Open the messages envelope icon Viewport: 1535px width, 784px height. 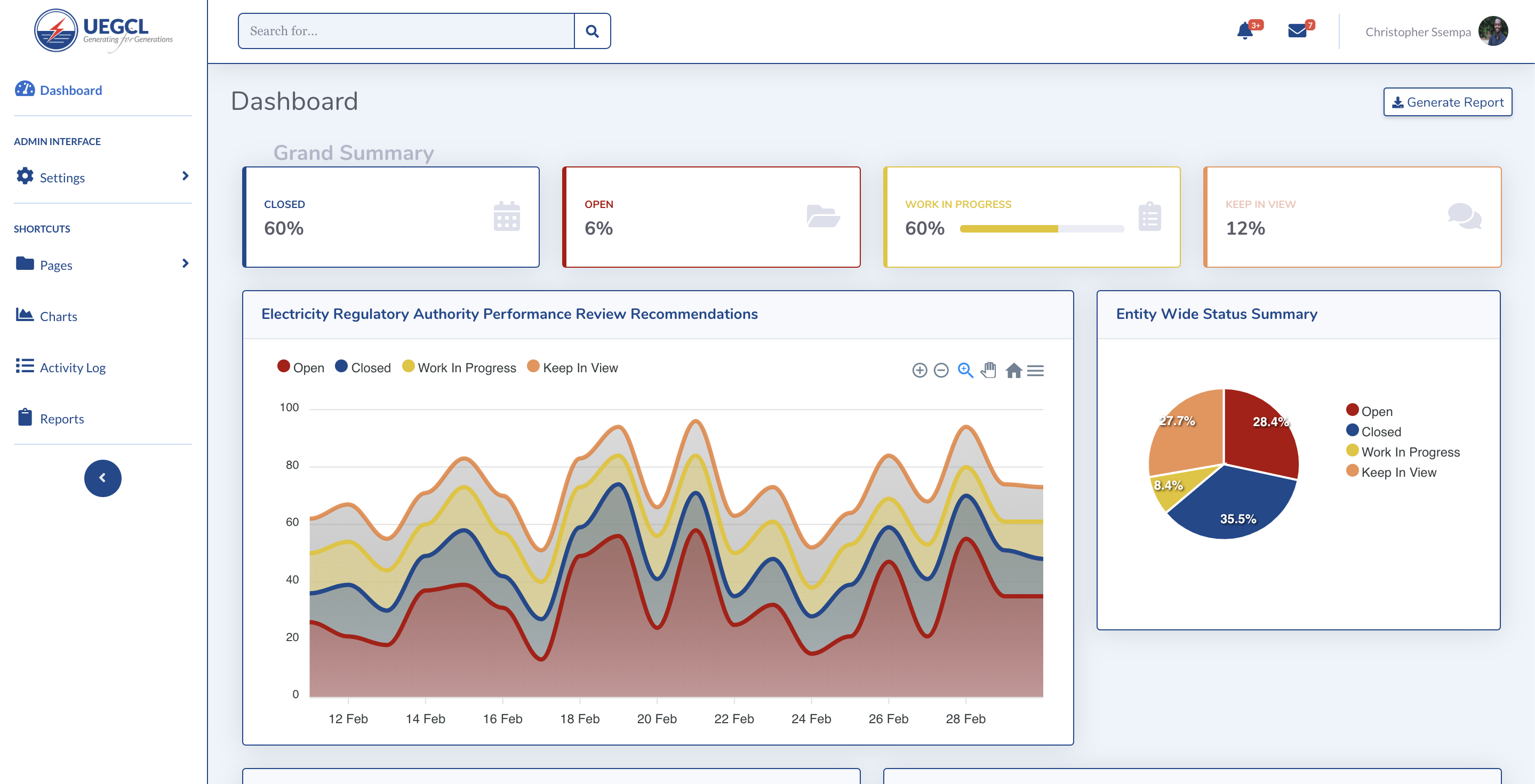(x=1297, y=31)
